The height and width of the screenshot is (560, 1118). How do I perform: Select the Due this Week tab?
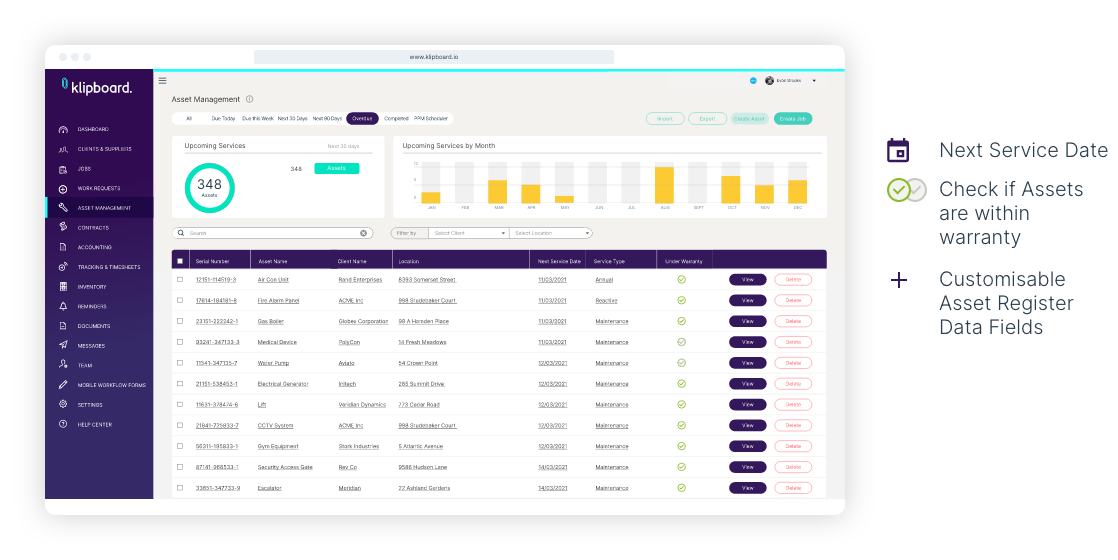(x=257, y=118)
